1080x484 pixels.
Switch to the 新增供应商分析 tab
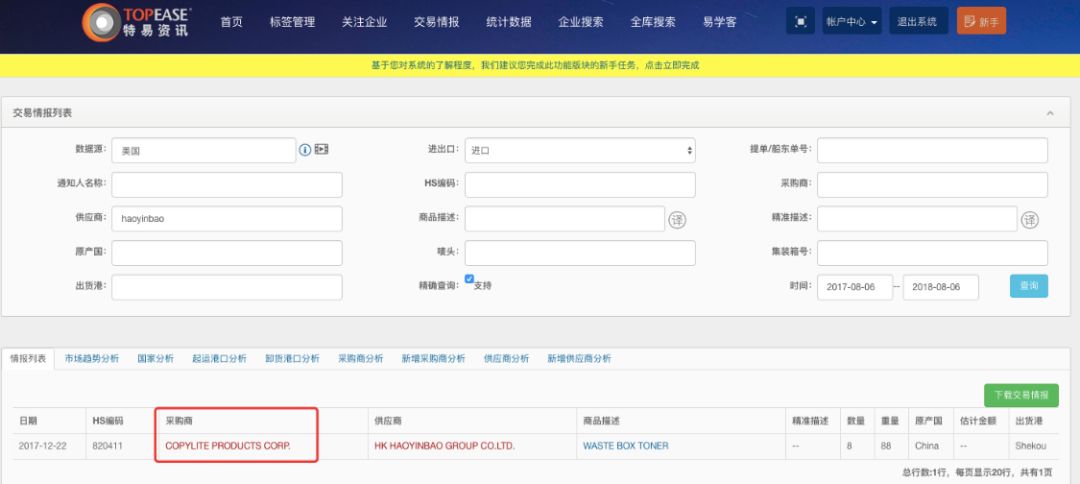coord(579,358)
